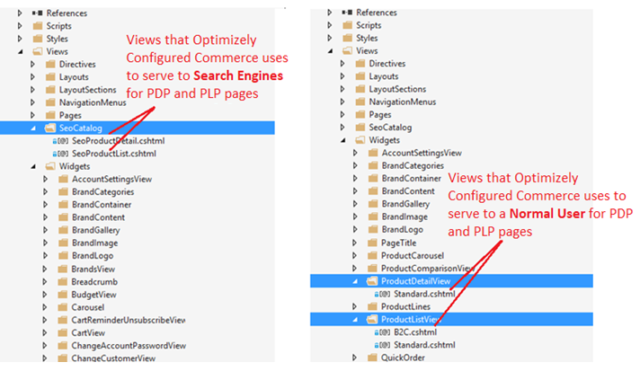Click the ProductListView folder icon

(x=372, y=319)
